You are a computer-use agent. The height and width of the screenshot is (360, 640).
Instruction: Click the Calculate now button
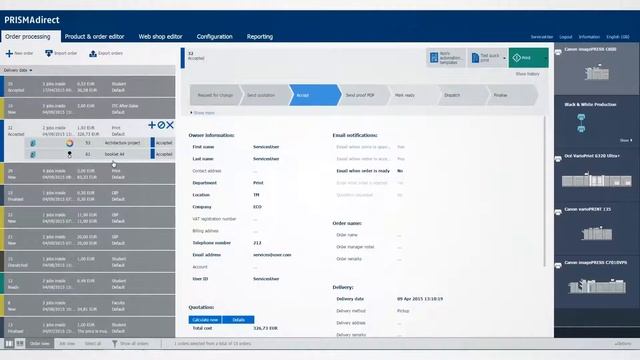(205, 320)
